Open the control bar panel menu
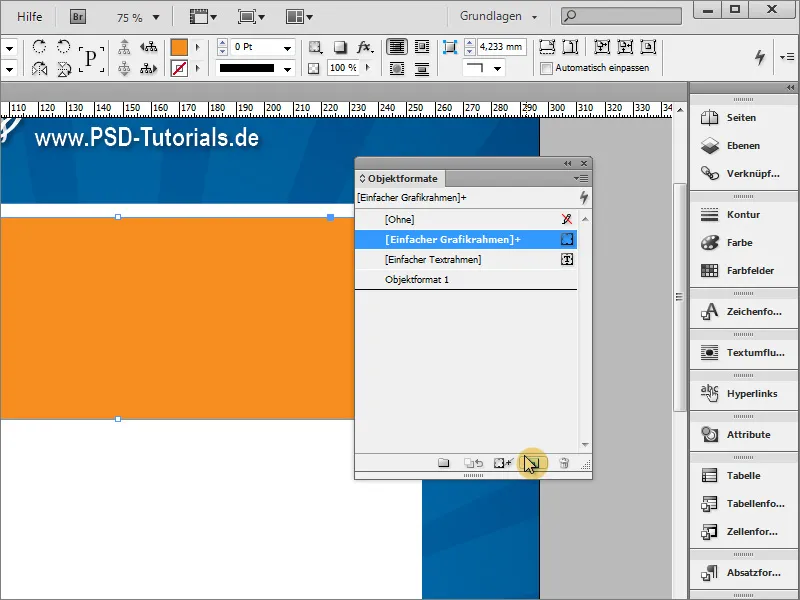 787,57
